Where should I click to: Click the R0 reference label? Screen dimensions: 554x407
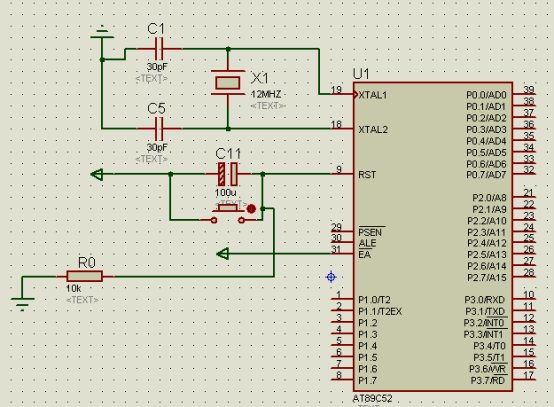coord(87,263)
